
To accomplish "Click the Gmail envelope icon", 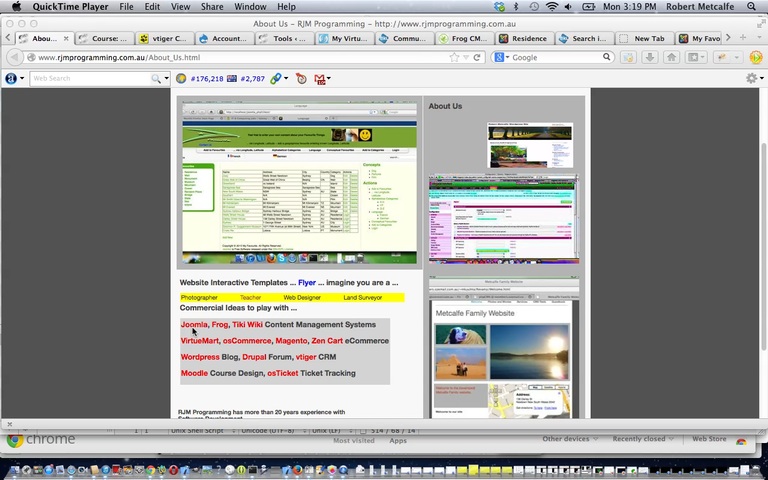I will coord(320,79).
